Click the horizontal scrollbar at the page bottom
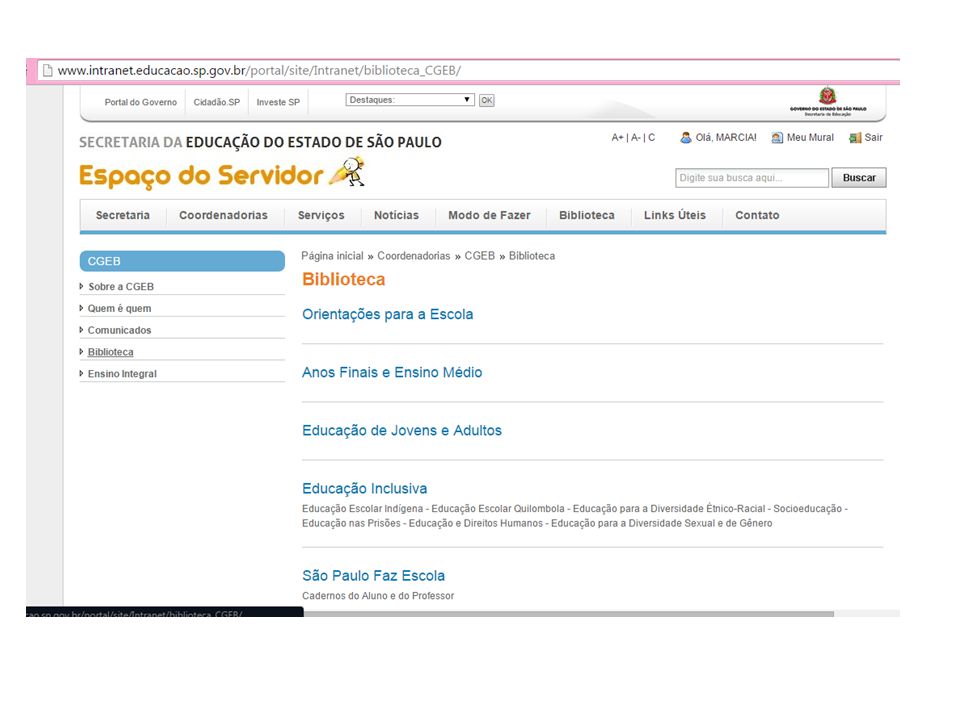 [x=569, y=613]
